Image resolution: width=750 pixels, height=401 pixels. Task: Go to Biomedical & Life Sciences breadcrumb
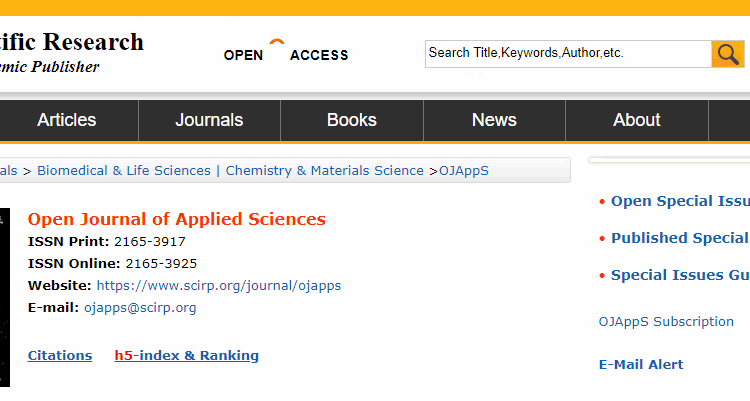124,171
